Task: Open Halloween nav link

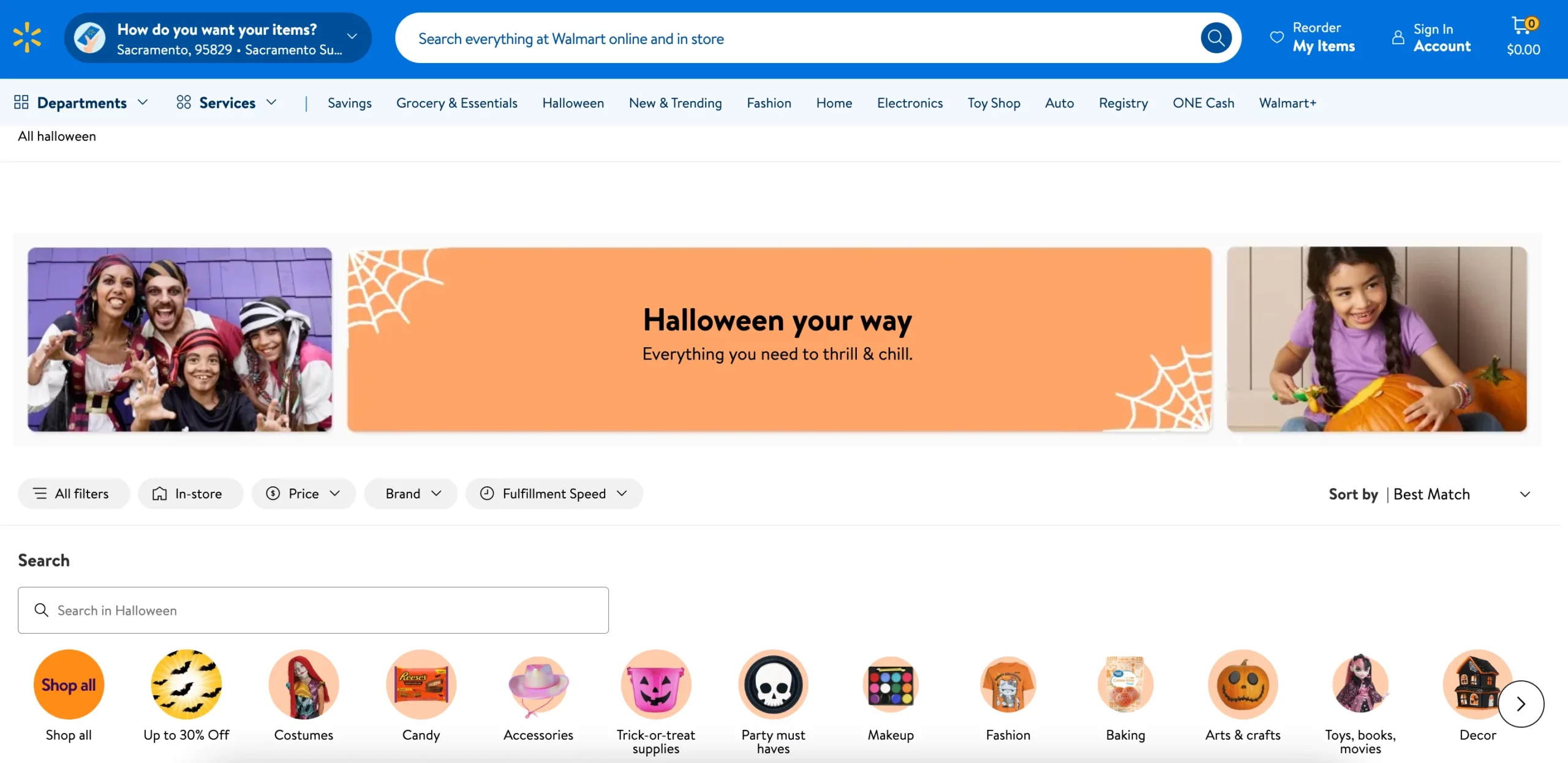Action: point(573,103)
